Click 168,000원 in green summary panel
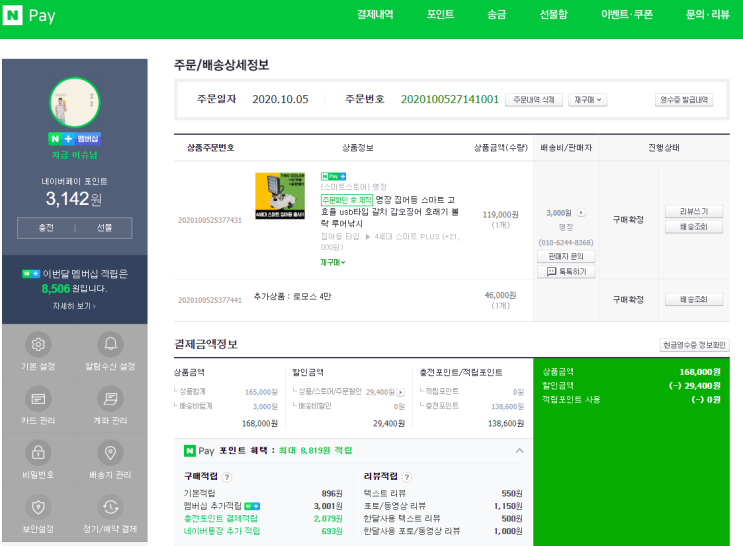Viewport: 743px width, 546px height. [700, 372]
